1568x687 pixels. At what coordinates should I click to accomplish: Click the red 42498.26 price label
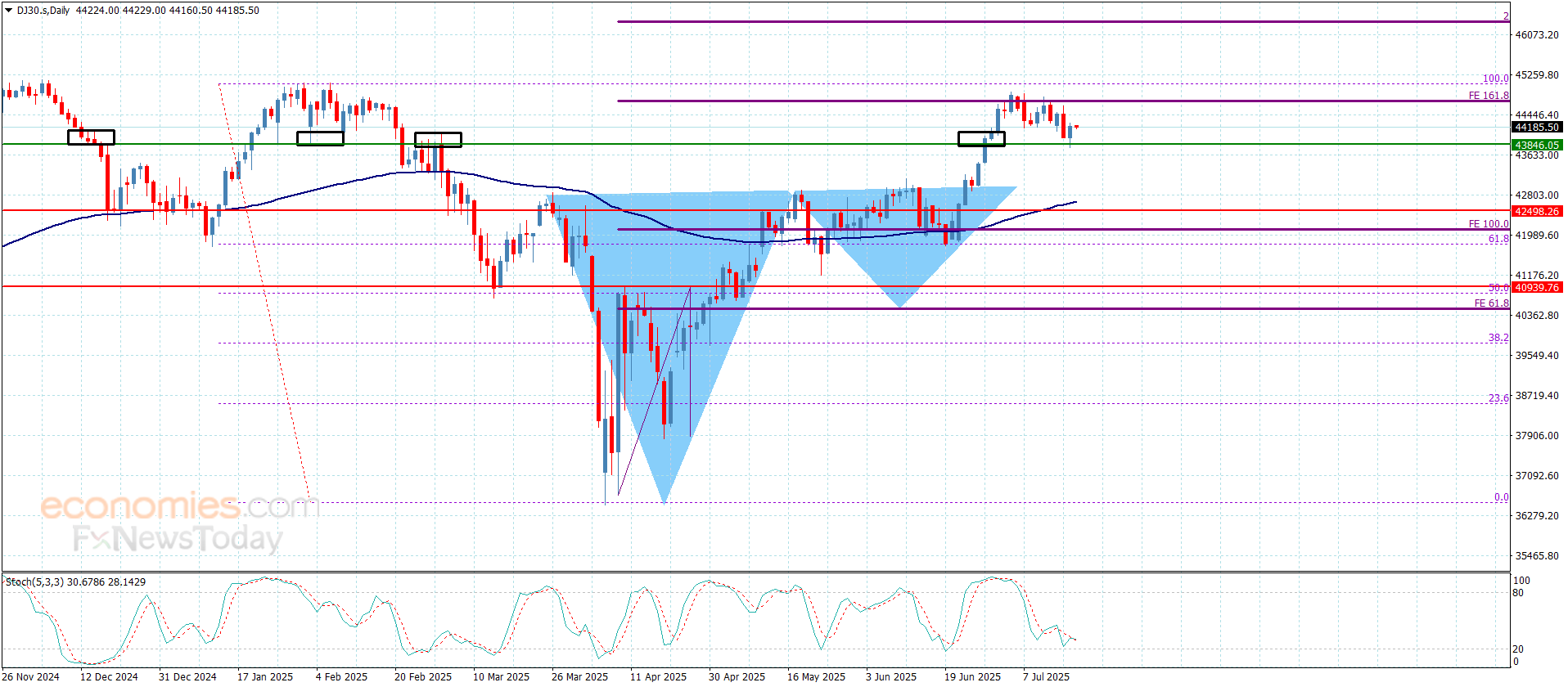[1536, 211]
